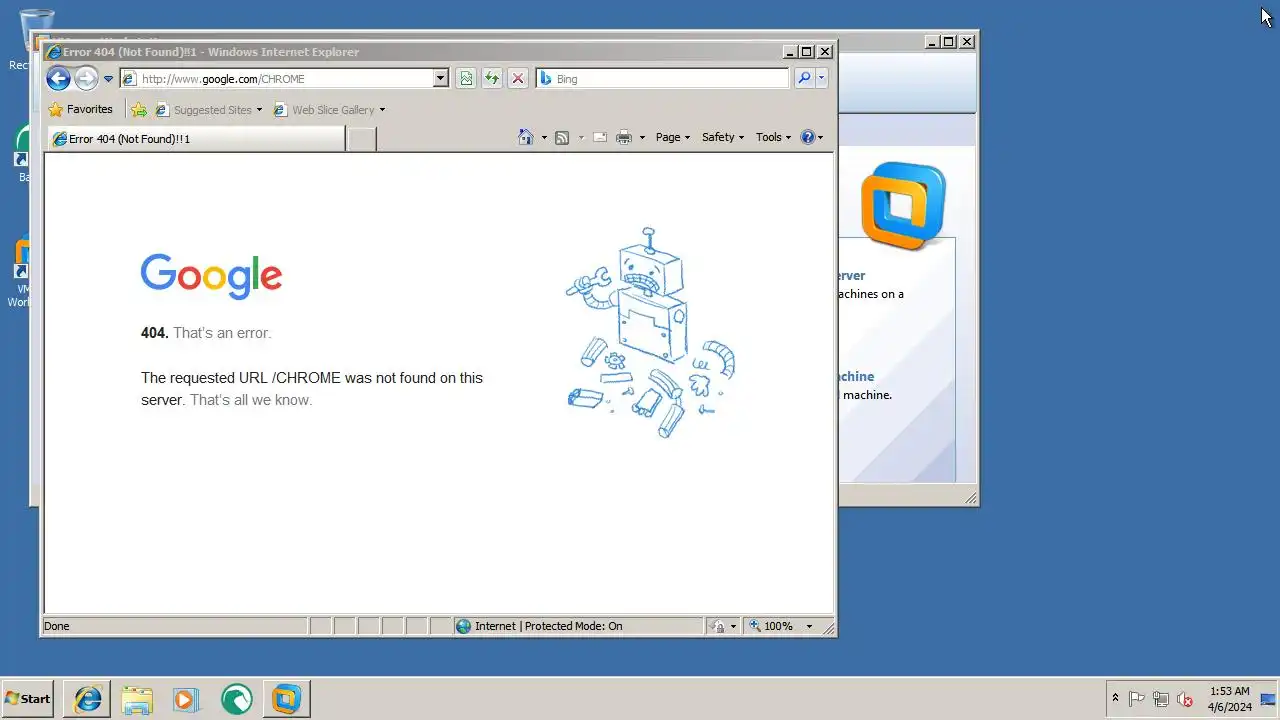Viewport: 1280px width, 720px height.
Task: Select the Error 404 (Not Found) tab
Action: coord(195,139)
